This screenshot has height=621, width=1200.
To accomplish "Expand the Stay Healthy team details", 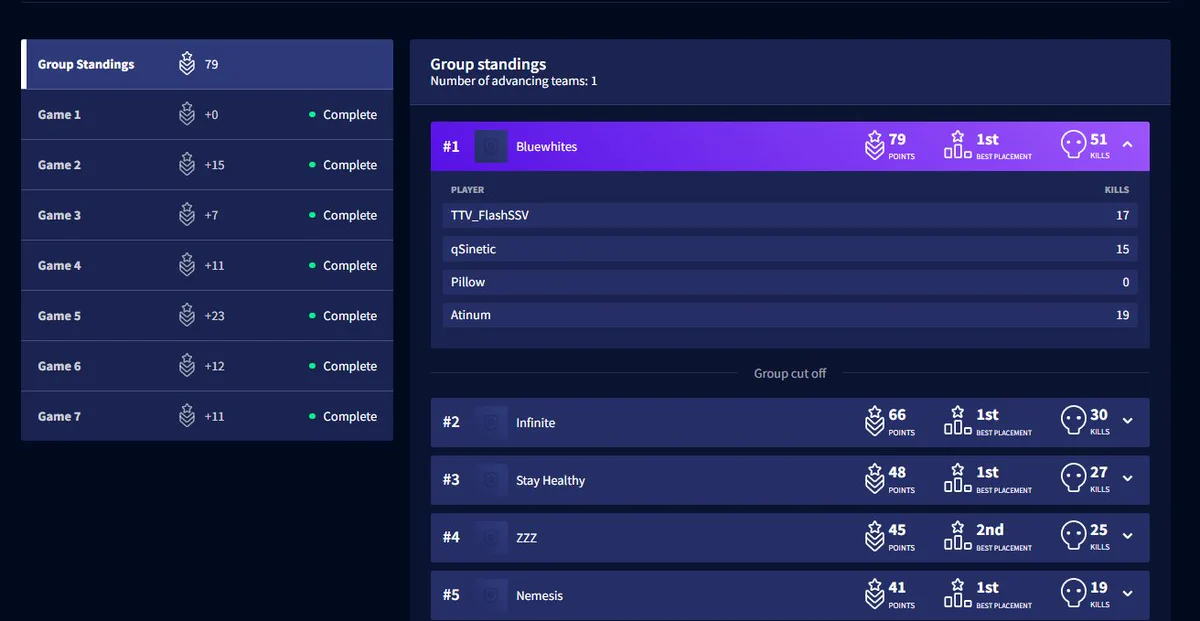I will [1128, 479].
